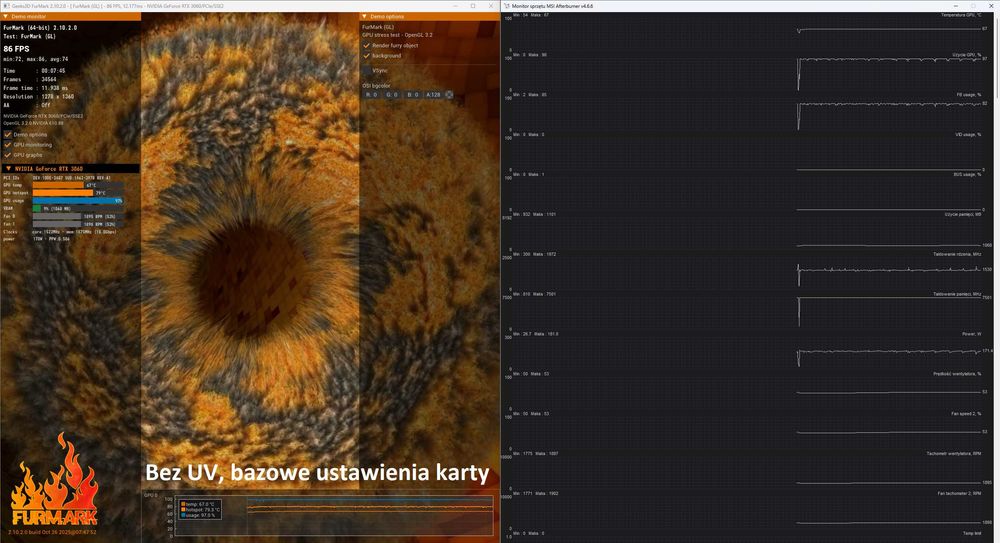Click the blue GPU usage bar
The height and width of the screenshot is (543, 1000).
click(78, 200)
